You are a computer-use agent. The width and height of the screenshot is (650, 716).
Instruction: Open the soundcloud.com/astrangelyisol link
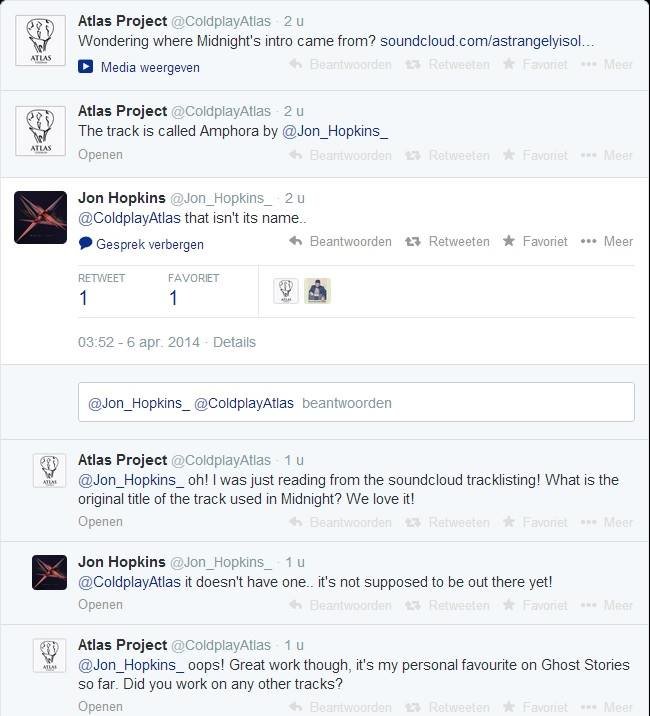(x=487, y=41)
